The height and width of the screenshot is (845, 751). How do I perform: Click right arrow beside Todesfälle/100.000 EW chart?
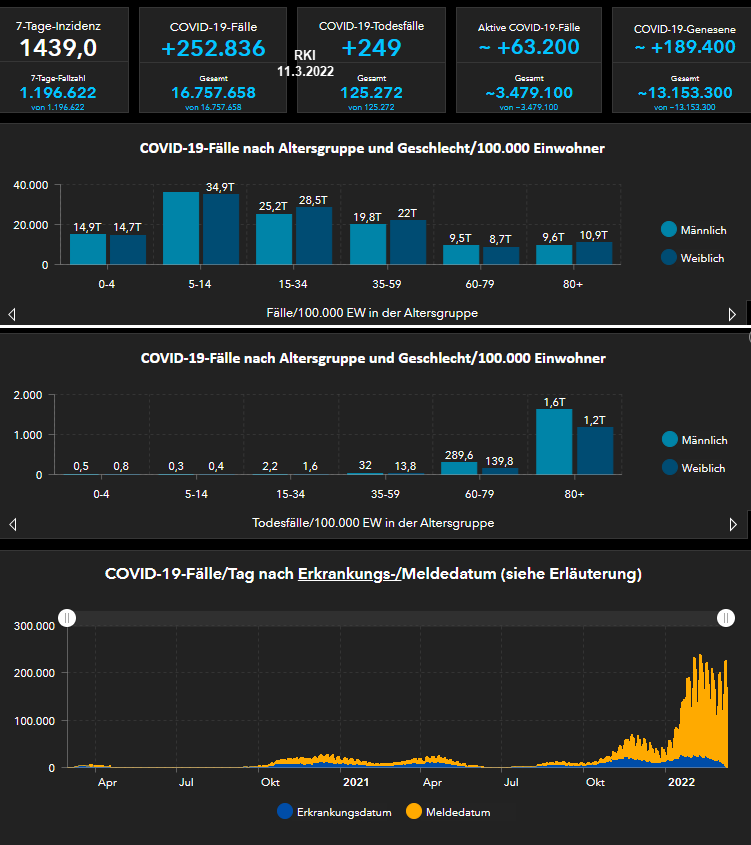733,524
